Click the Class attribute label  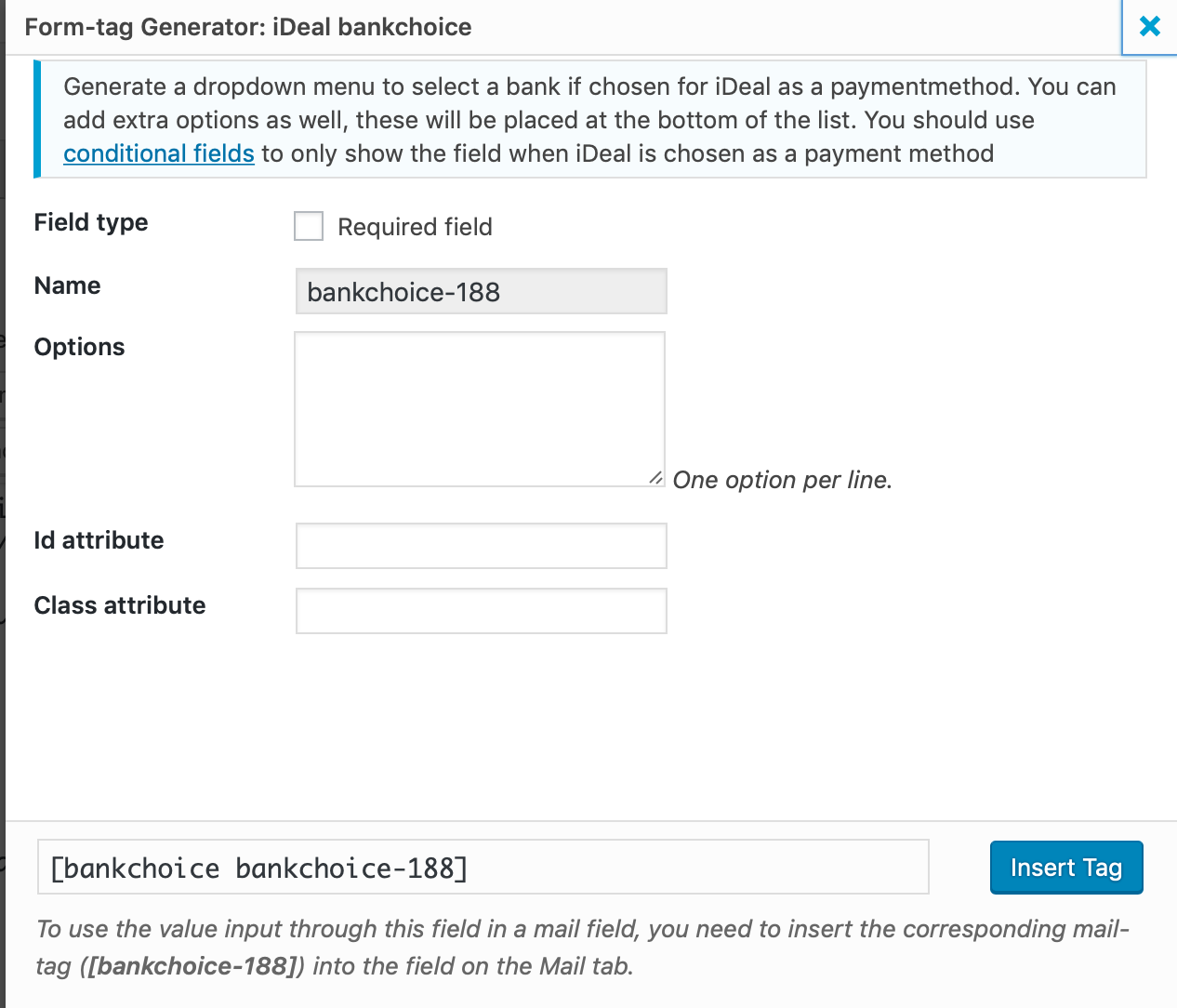click(x=120, y=605)
